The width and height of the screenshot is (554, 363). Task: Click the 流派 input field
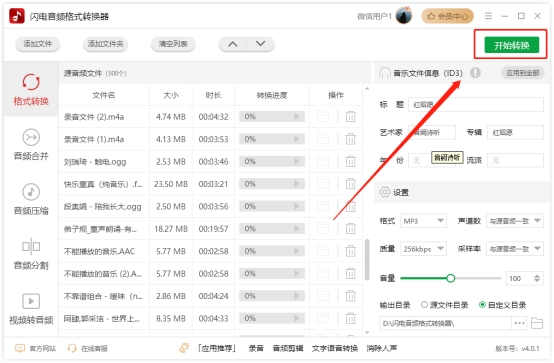click(515, 160)
